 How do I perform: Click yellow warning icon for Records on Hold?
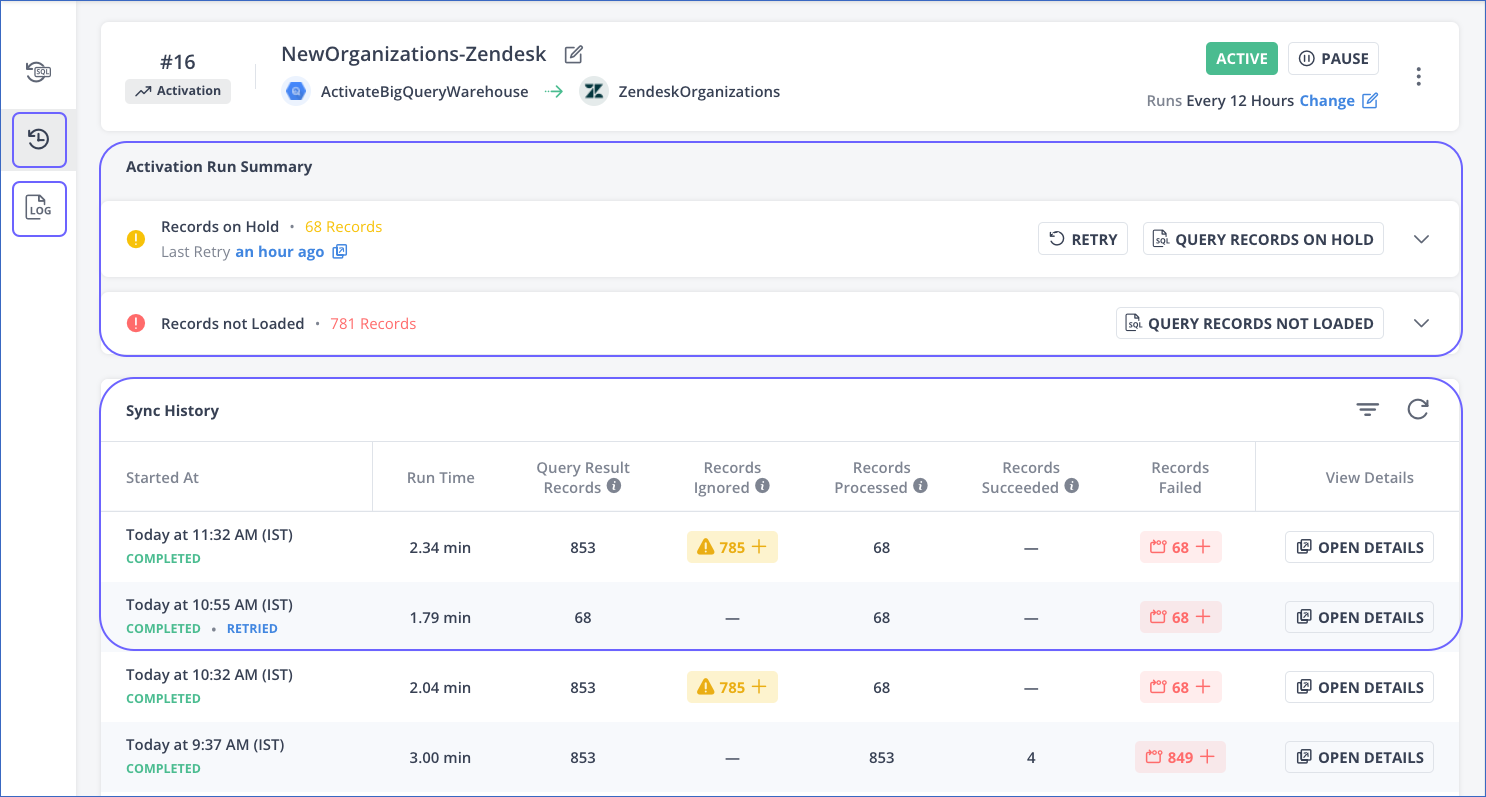136,239
